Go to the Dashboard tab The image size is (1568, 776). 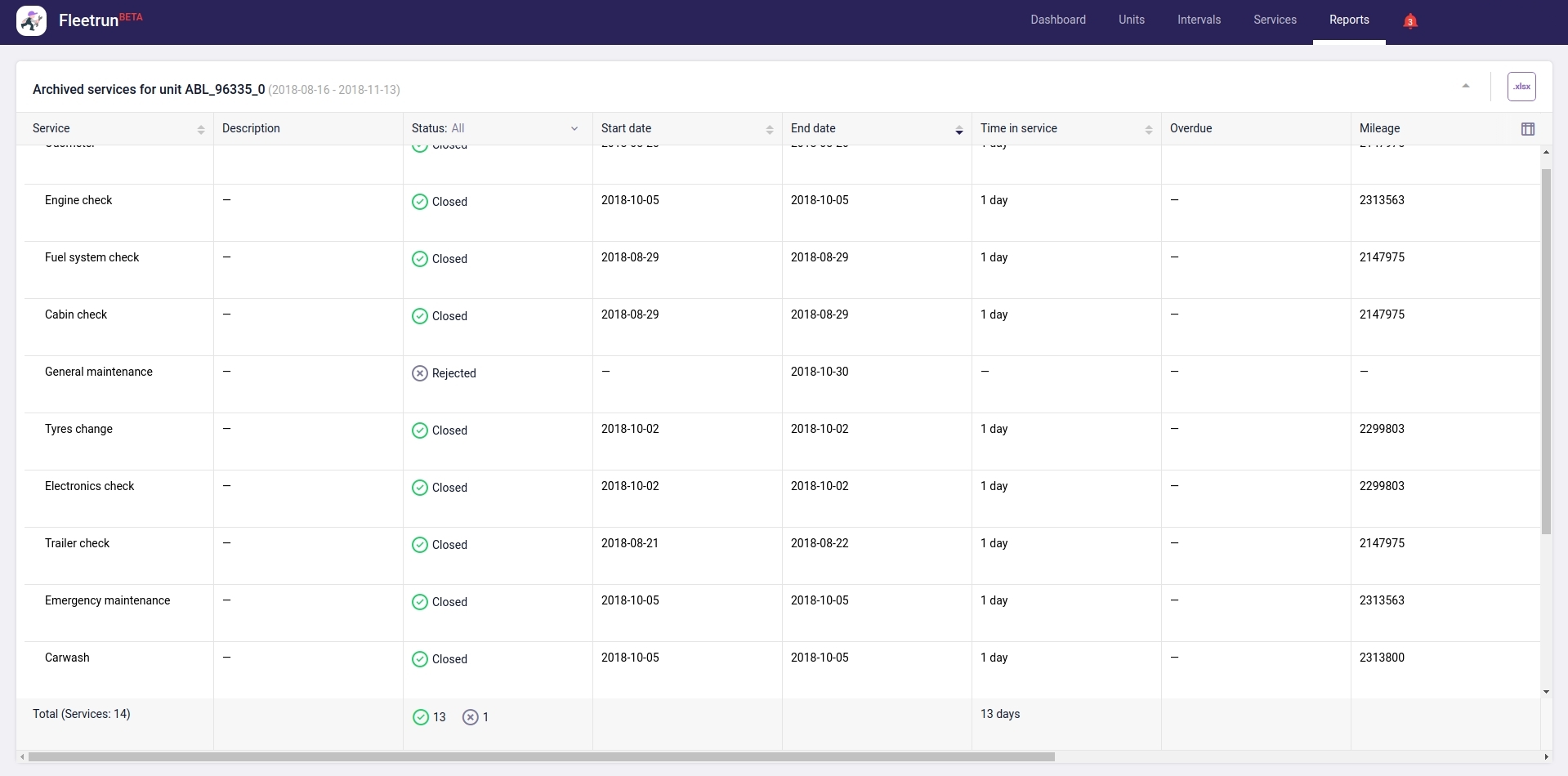coord(1057,20)
